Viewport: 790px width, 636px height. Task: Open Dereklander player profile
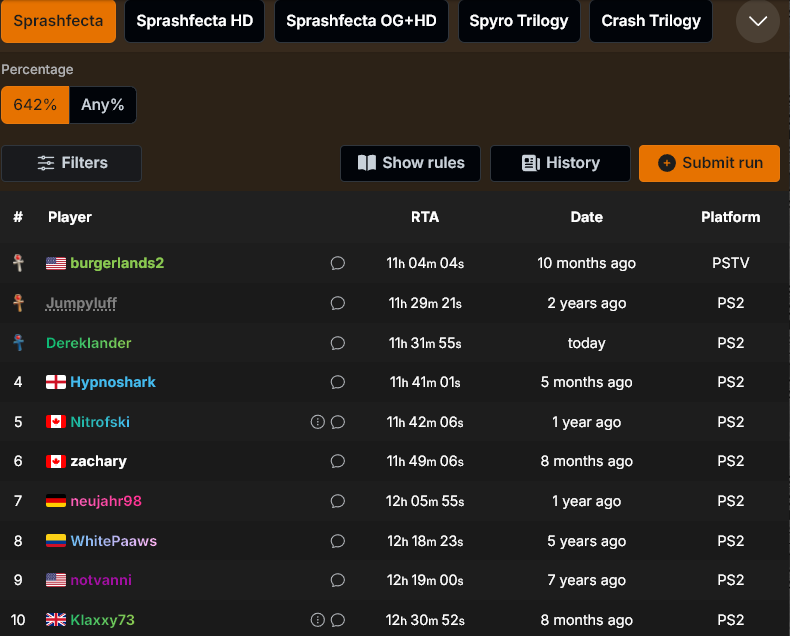coord(89,343)
